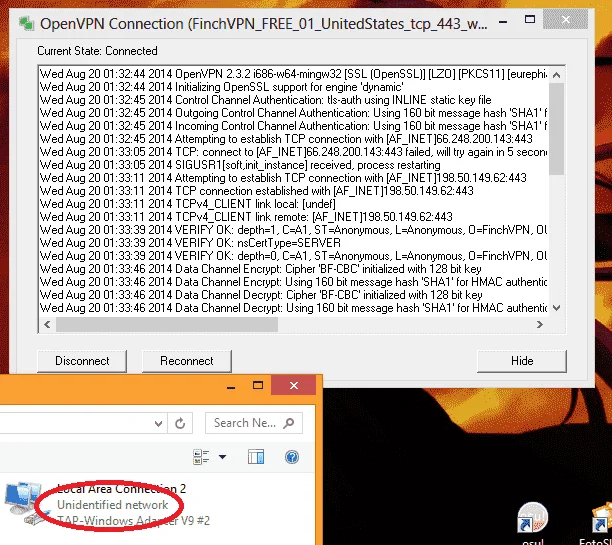Click the log's vertical scrollbar thumb
612x545 pixels.
(557, 129)
